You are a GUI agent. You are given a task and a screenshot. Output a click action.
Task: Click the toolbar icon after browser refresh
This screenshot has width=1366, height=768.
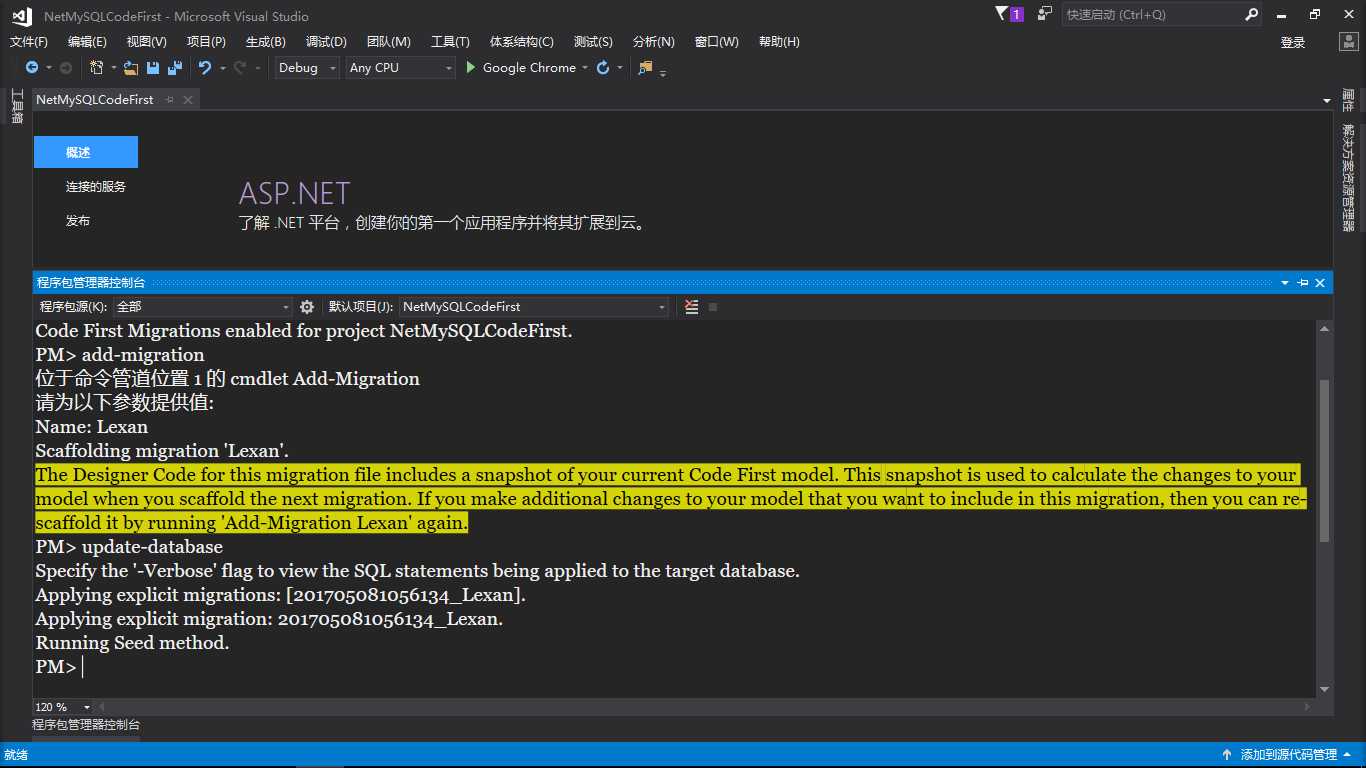[645, 68]
